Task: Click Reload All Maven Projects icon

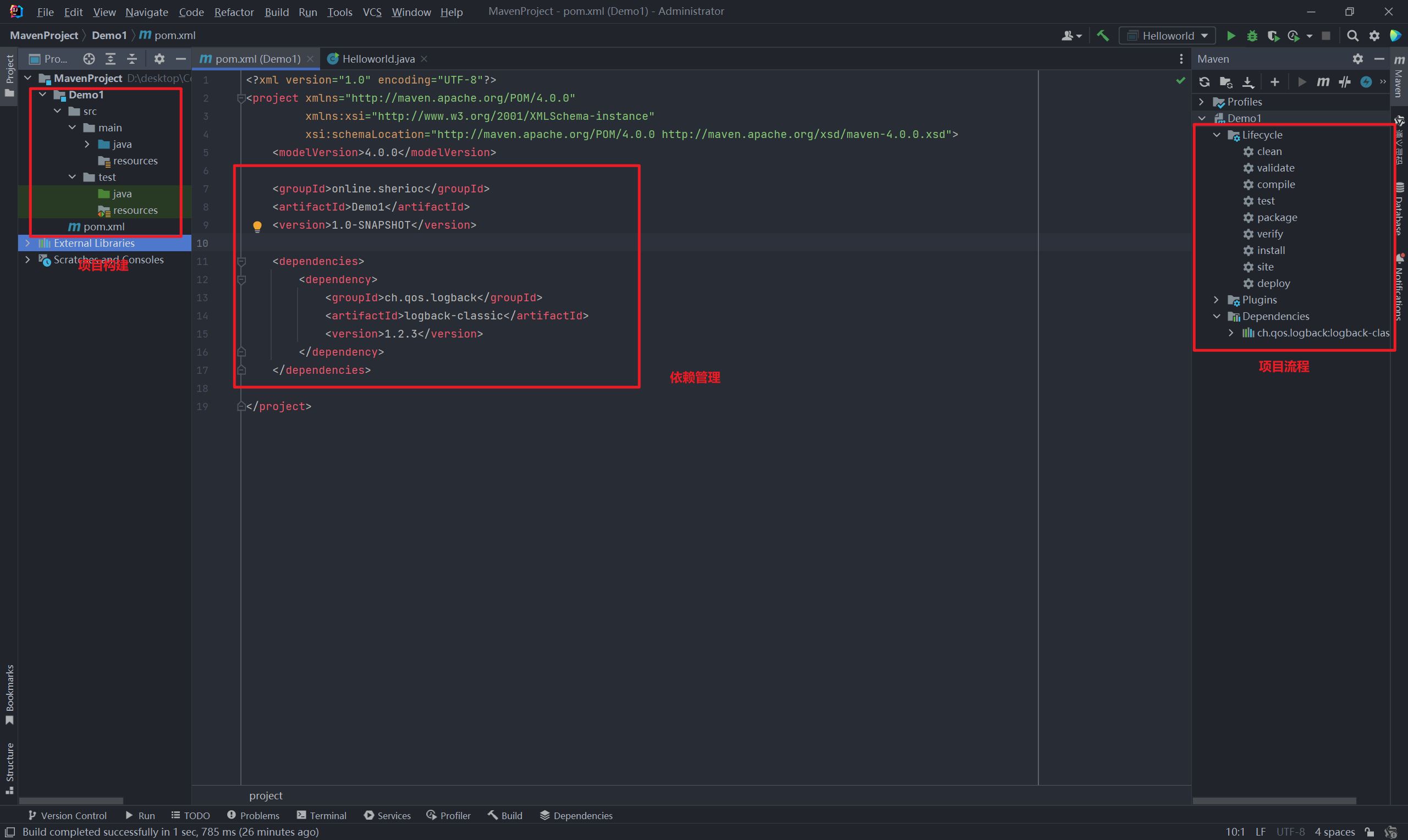Action: coord(1204,82)
